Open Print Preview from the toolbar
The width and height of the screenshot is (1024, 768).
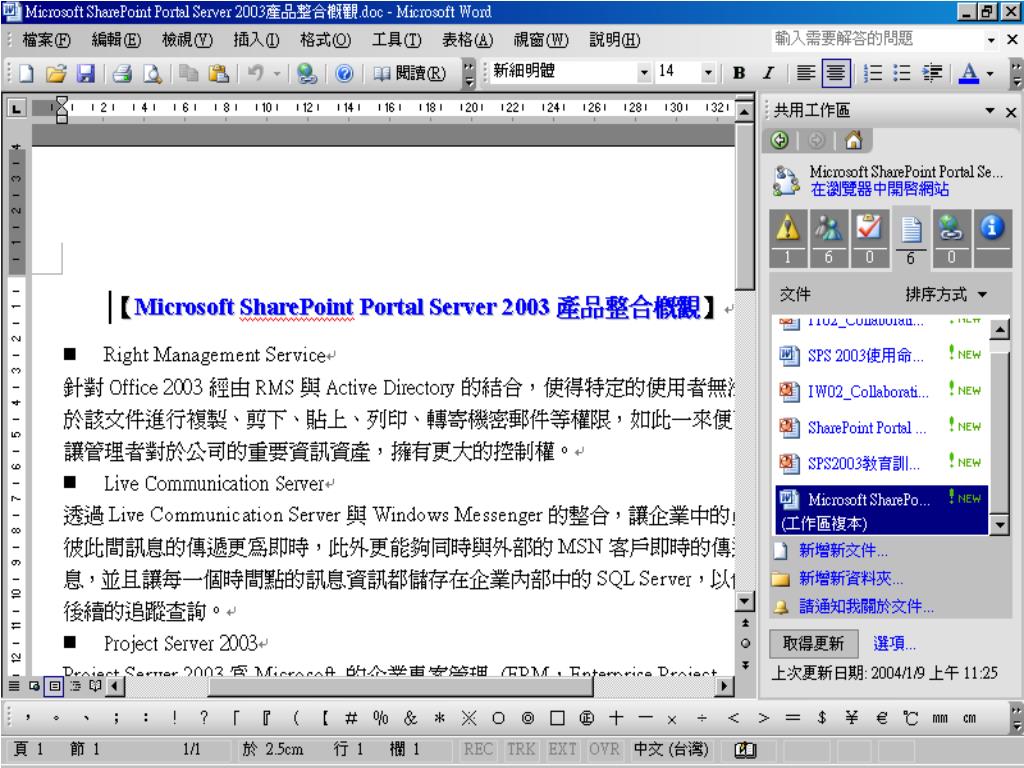tap(152, 73)
